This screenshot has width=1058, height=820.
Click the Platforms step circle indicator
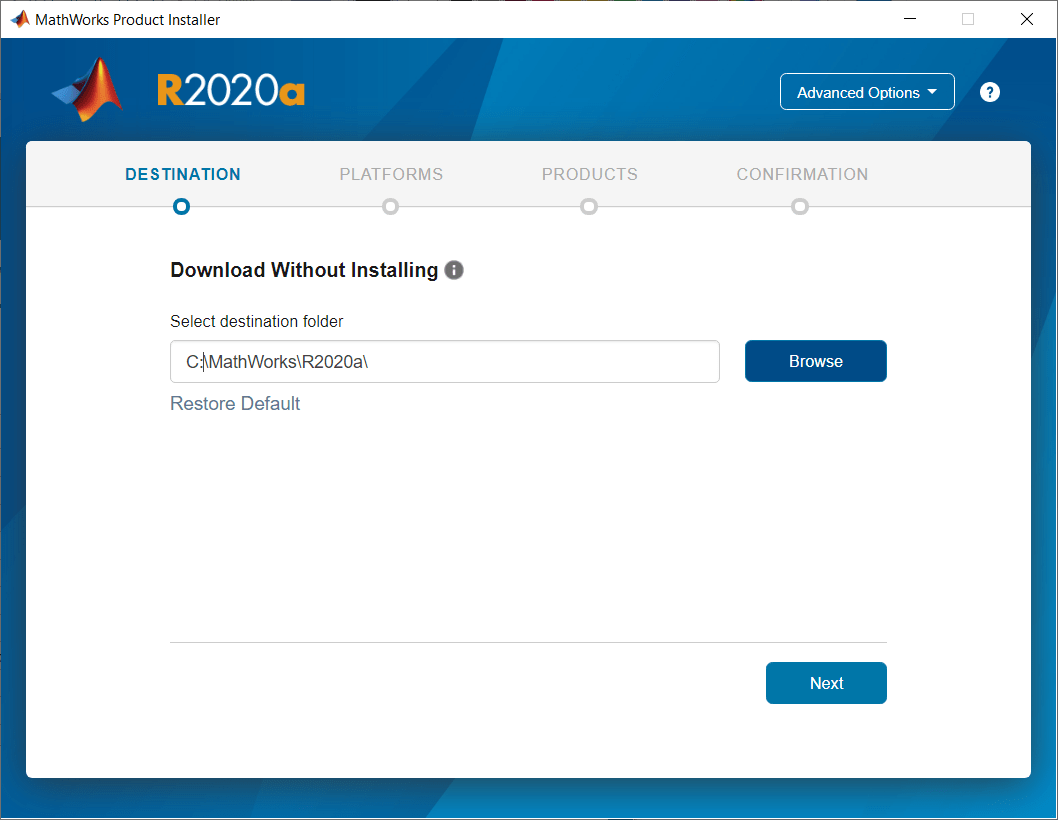pos(390,206)
